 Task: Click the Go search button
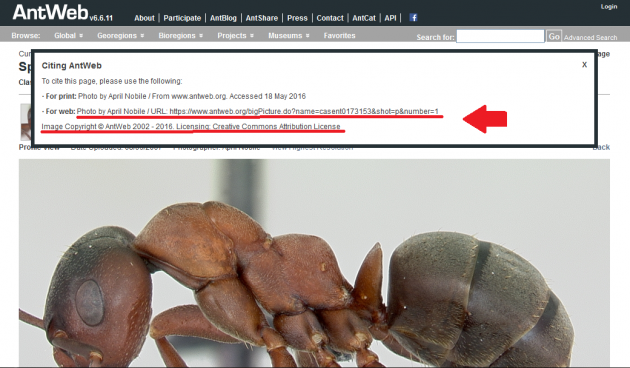(554, 36)
